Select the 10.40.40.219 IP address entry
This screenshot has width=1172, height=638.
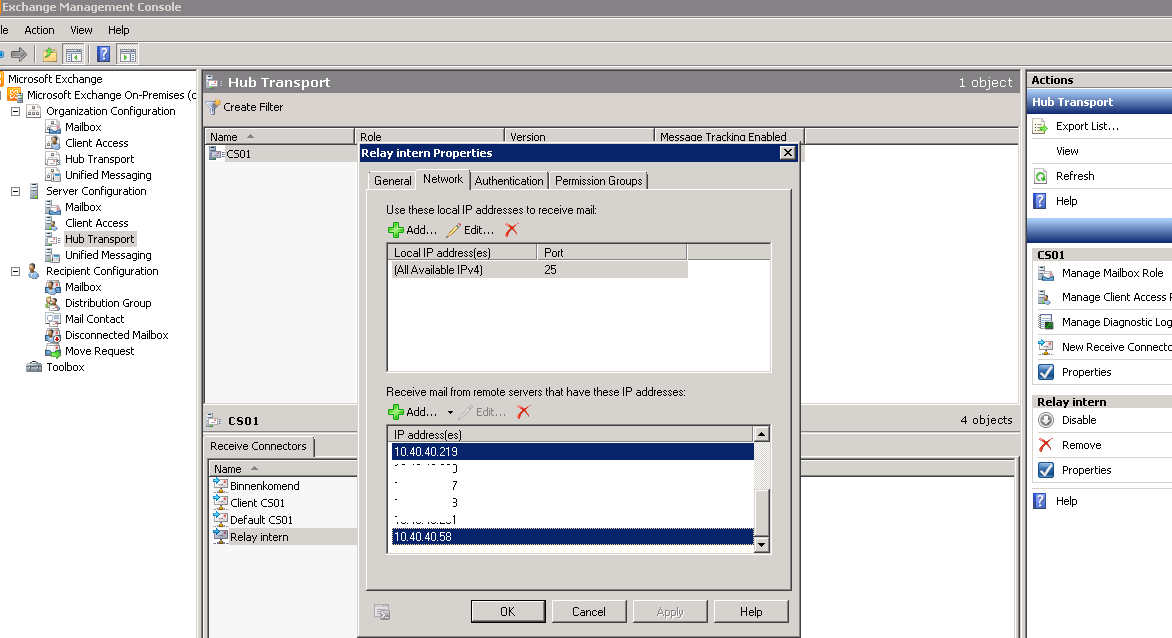point(573,452)
